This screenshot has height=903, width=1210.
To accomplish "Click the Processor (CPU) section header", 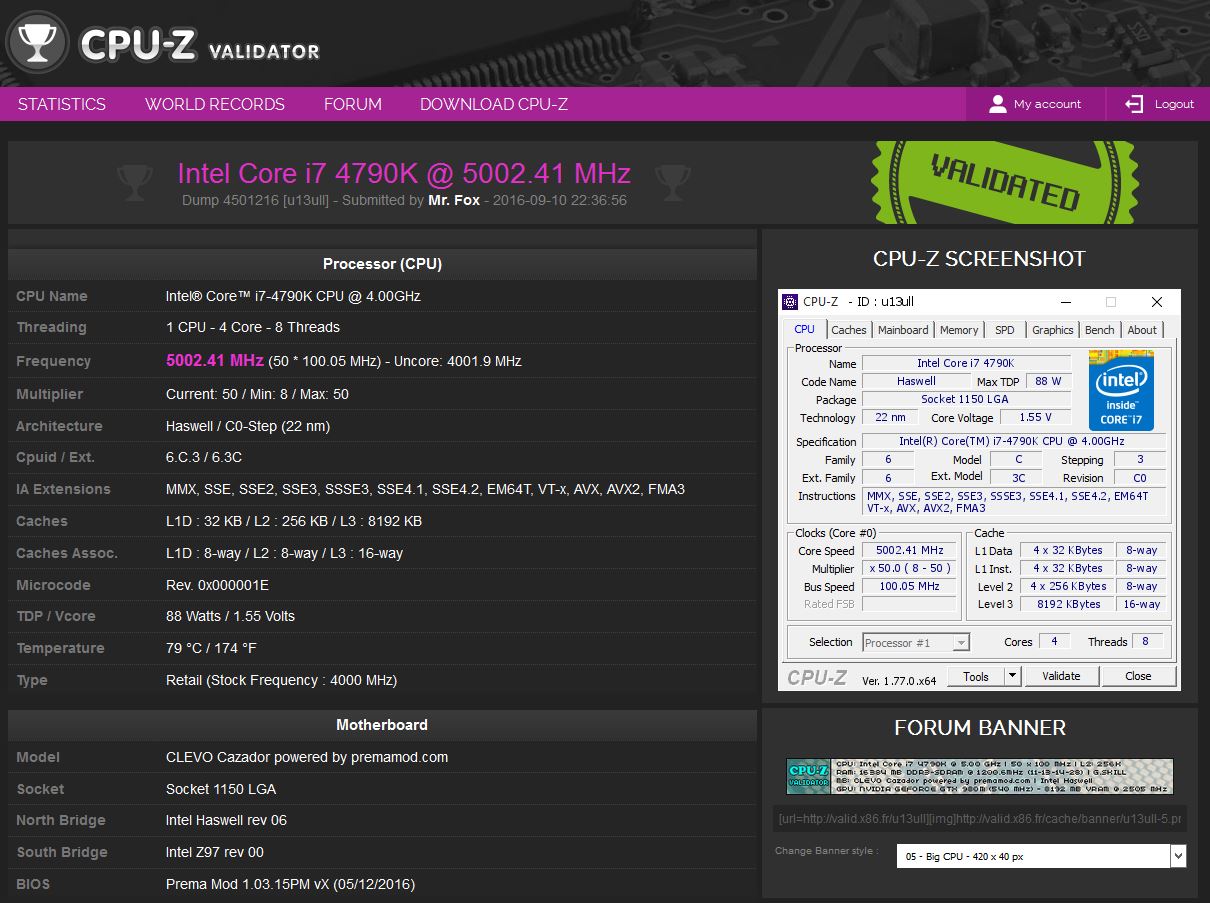I will coord(382,264).
